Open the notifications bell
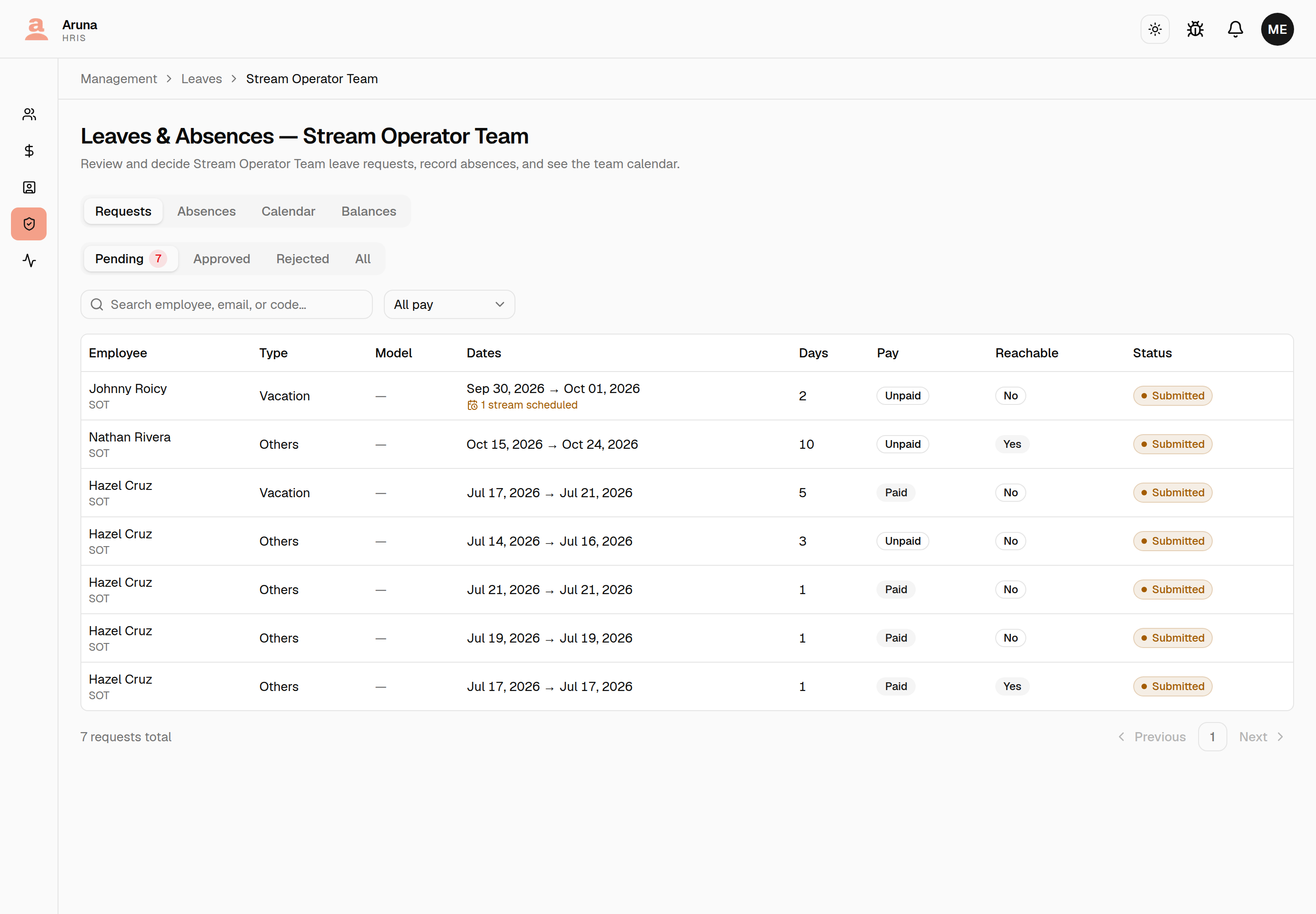1316x914 pixels. (x=1235, y=29)
